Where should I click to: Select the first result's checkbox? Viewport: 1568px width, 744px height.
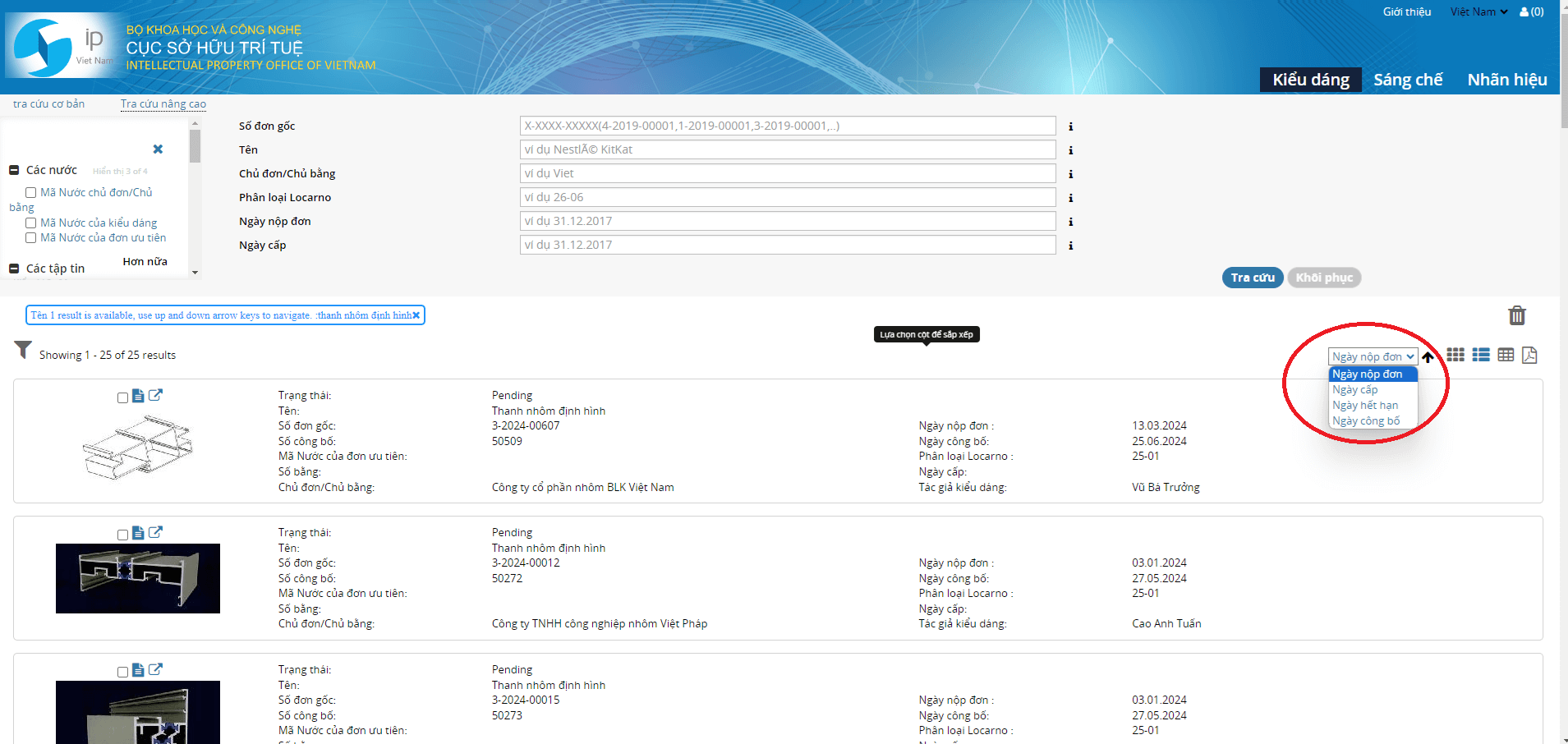tap(122, 397)
